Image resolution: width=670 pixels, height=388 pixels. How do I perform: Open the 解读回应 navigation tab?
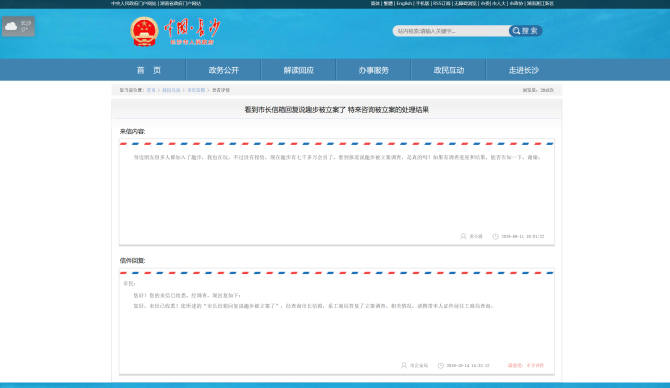pos(299,70)
